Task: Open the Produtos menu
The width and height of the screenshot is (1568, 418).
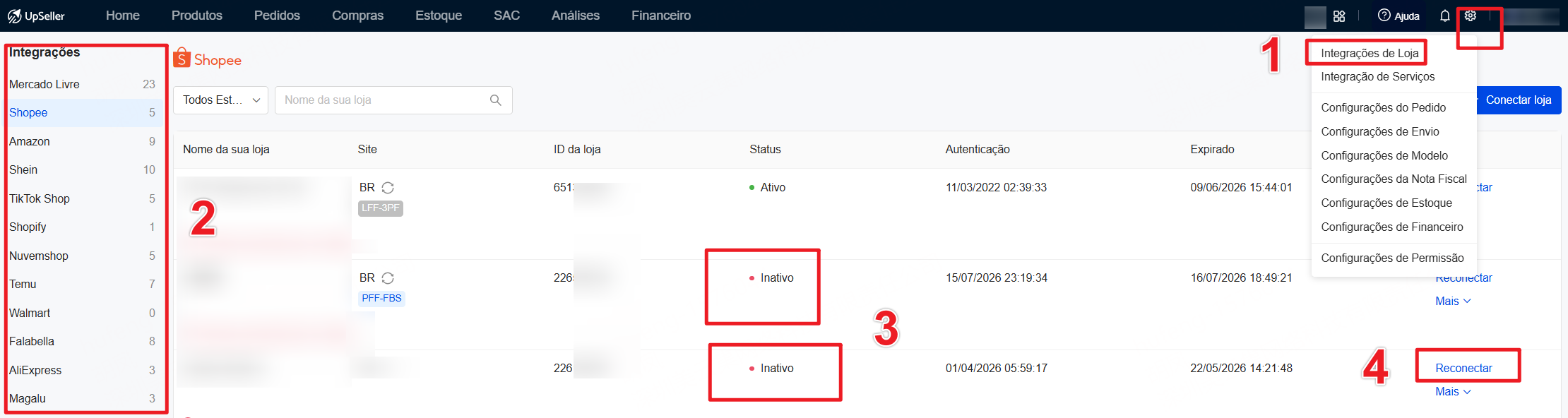Action: (x=197, y=16)
